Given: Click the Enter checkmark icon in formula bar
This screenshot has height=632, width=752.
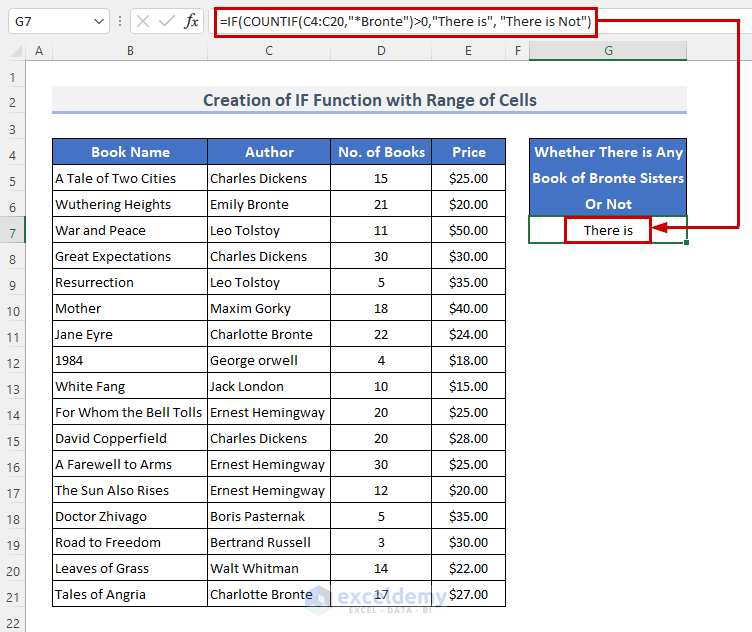Looking at the screenshot, I should (x=166, y=22).
